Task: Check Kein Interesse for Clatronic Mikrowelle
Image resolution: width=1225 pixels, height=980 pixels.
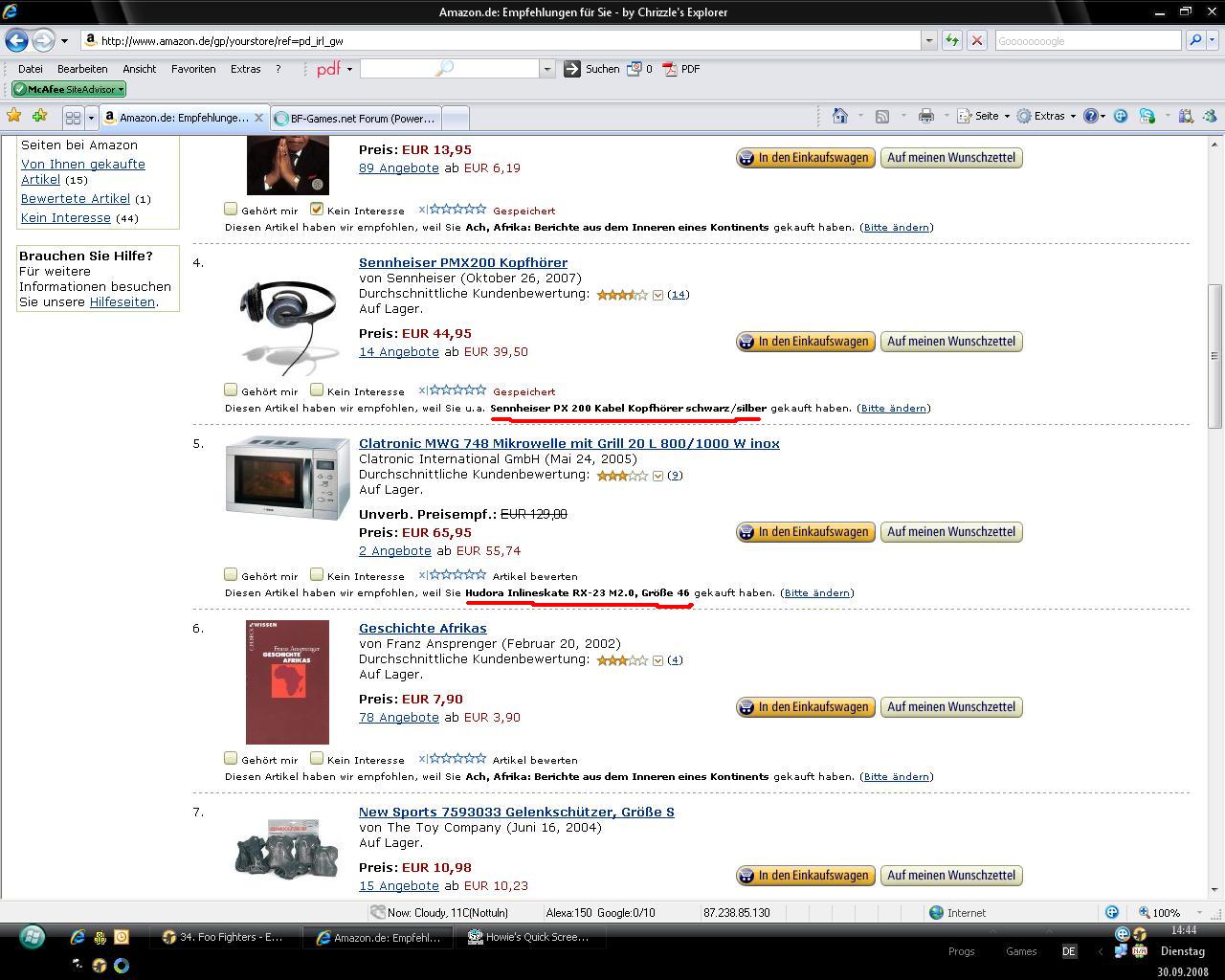Action: [317, 574]
